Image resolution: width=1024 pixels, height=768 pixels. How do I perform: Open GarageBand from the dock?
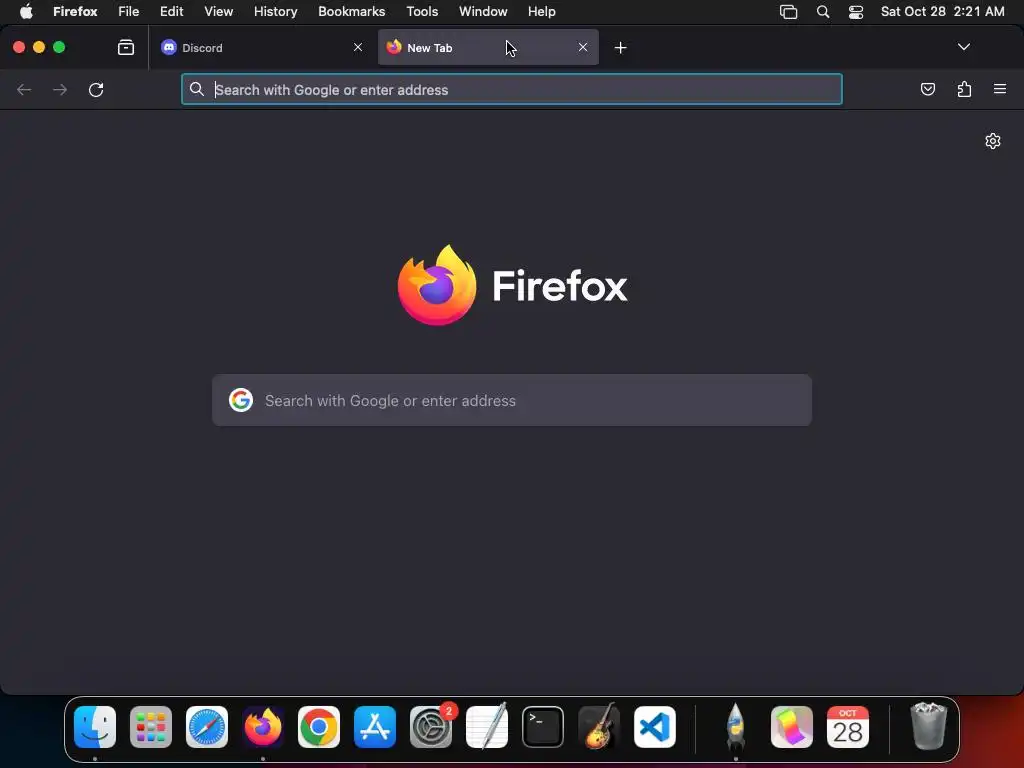[599, 726]
